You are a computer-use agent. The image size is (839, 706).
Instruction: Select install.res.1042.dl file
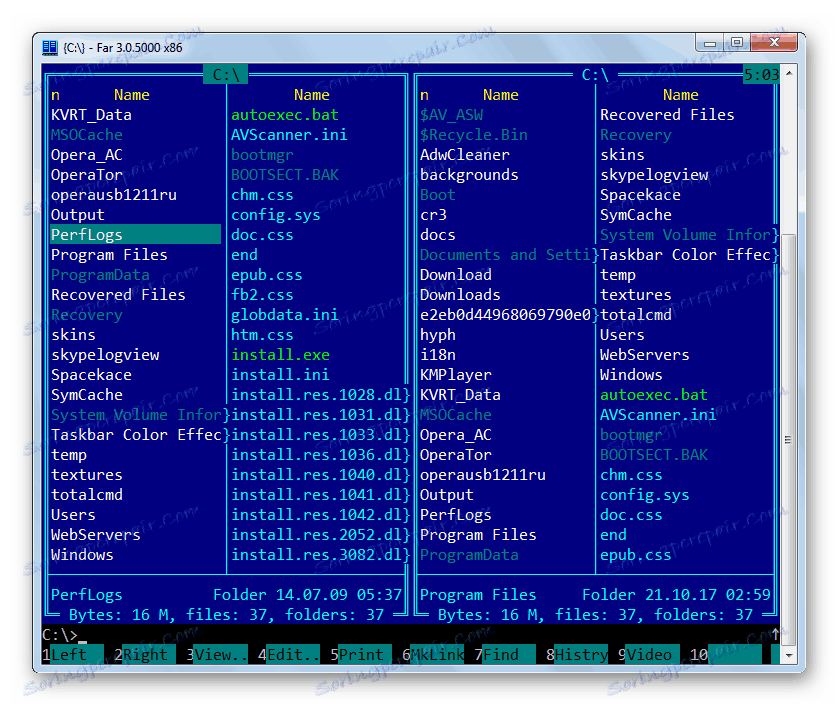[x=316, y=515]
